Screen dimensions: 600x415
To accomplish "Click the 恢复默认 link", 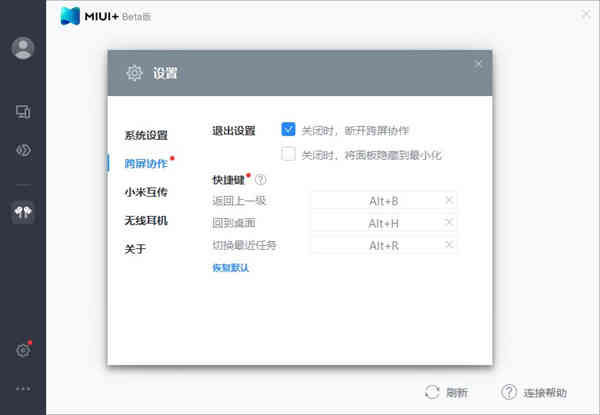I will tap(231, 268).
